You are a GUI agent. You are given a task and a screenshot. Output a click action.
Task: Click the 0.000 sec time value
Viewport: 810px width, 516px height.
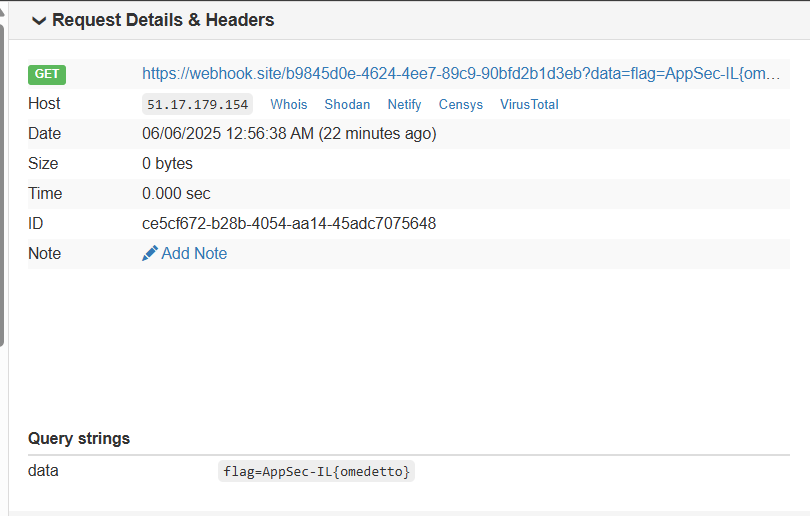pyautogui.click(x=176, y=194)
